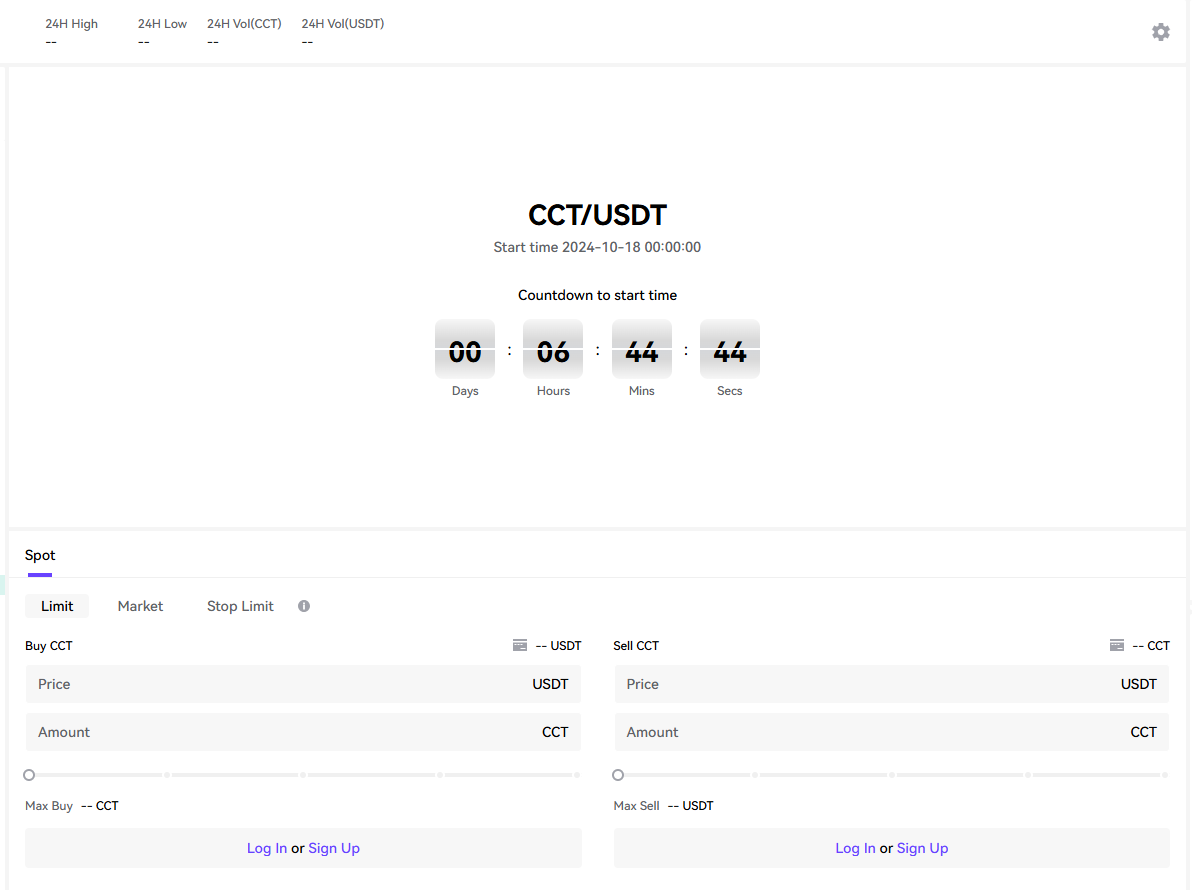
Task: Click the Max Sell label
Action: (x=636, y=806)
